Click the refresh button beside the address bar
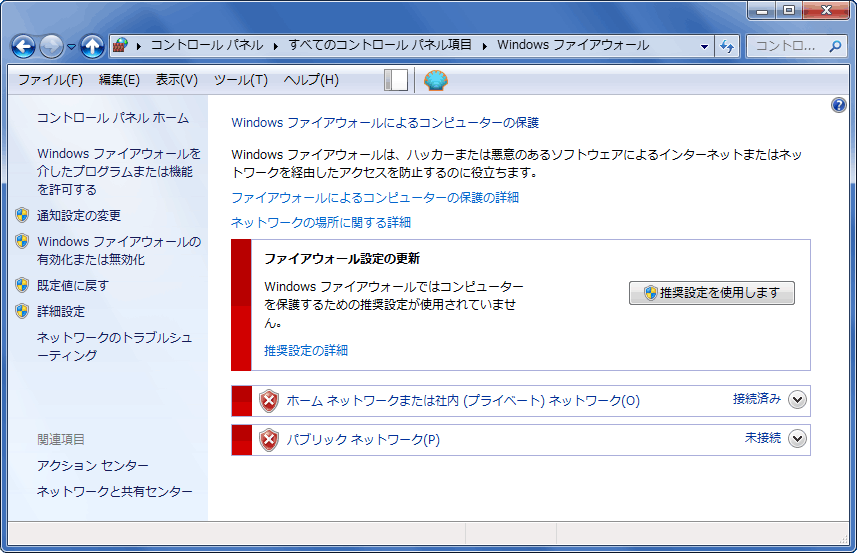 (726, 46)
